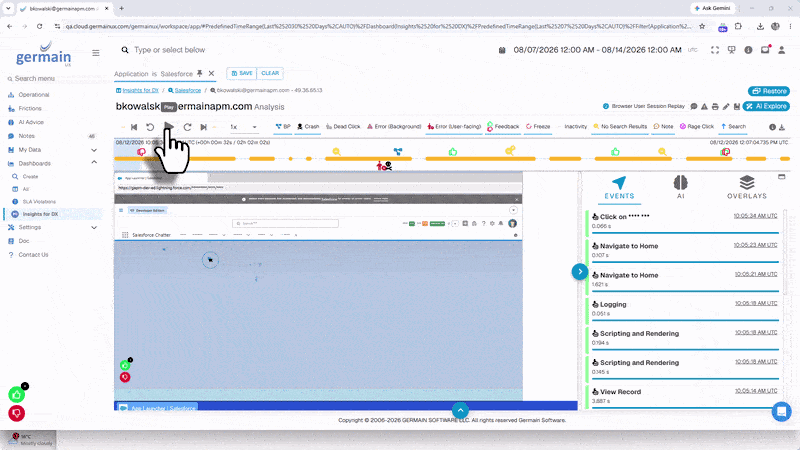Rewind the session replay
This screenshot has width=800, height=450.
150,127
